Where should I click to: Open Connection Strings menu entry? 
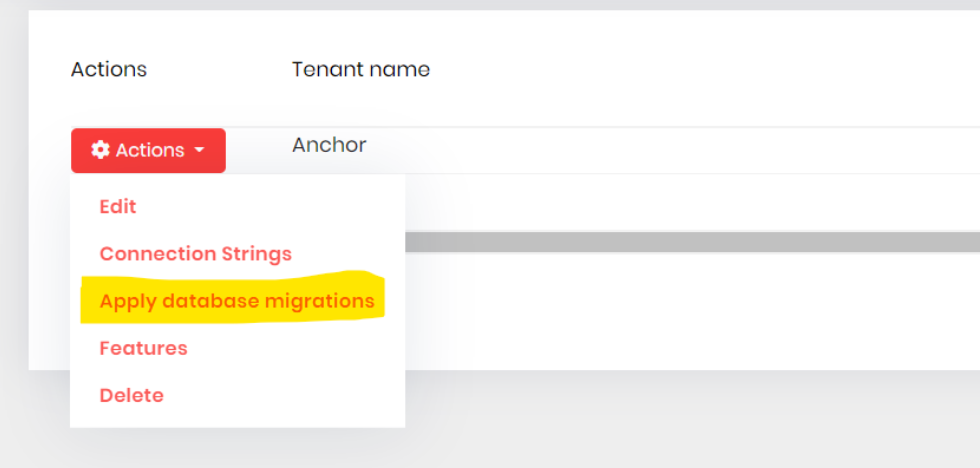click(x=196, y=254)
